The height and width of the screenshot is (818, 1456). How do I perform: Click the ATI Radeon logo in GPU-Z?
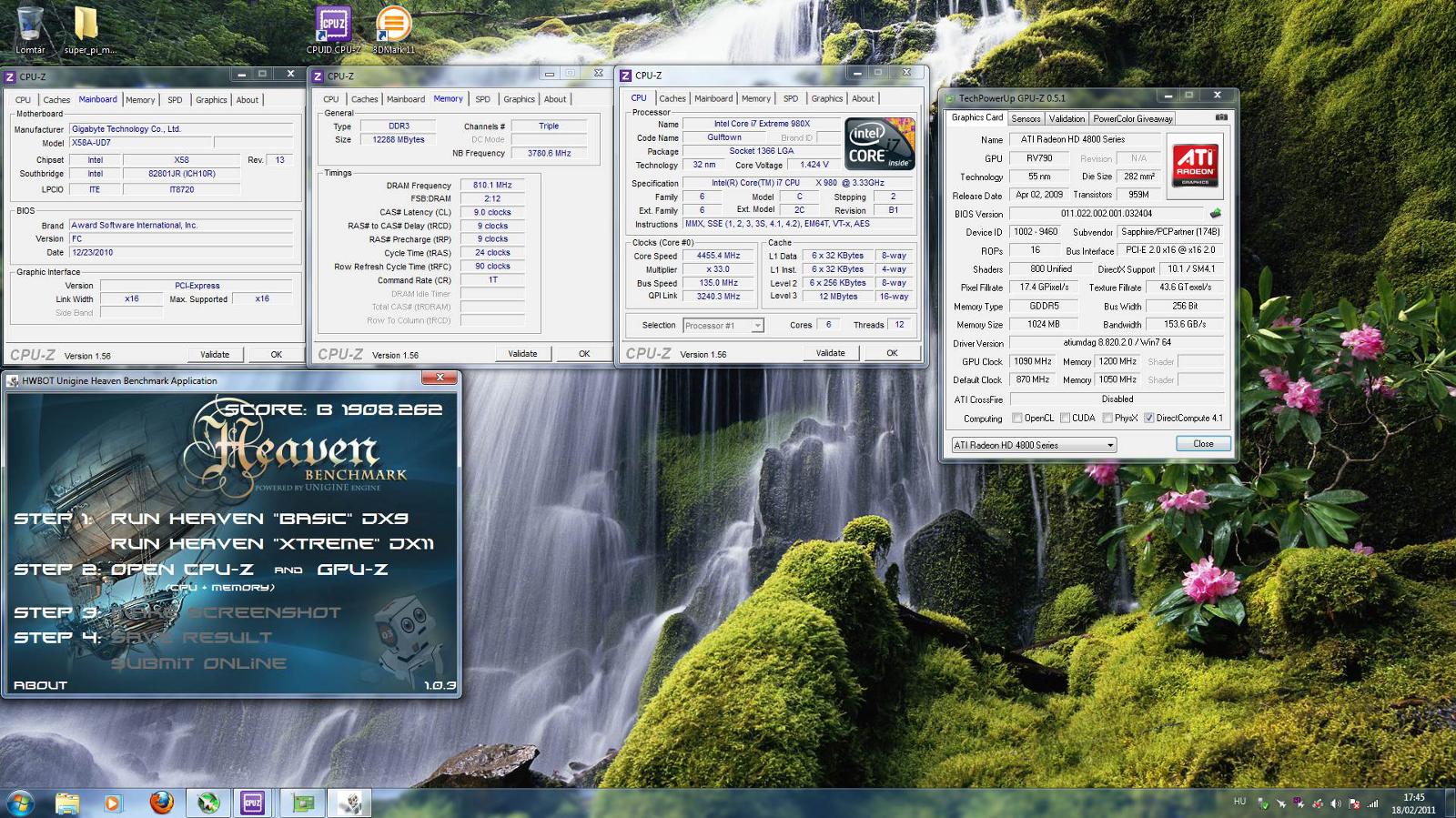(1195, 165)
